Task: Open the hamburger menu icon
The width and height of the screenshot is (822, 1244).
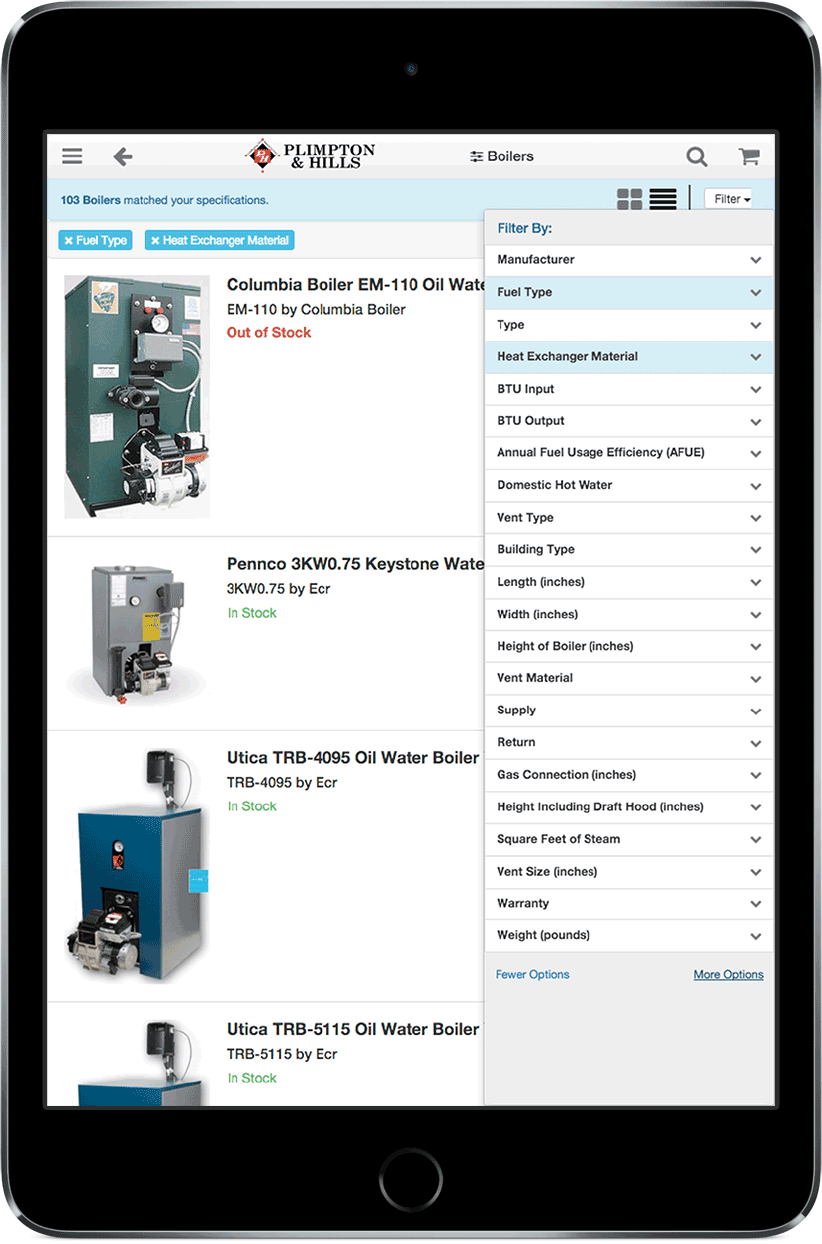Action: point(72,156)
